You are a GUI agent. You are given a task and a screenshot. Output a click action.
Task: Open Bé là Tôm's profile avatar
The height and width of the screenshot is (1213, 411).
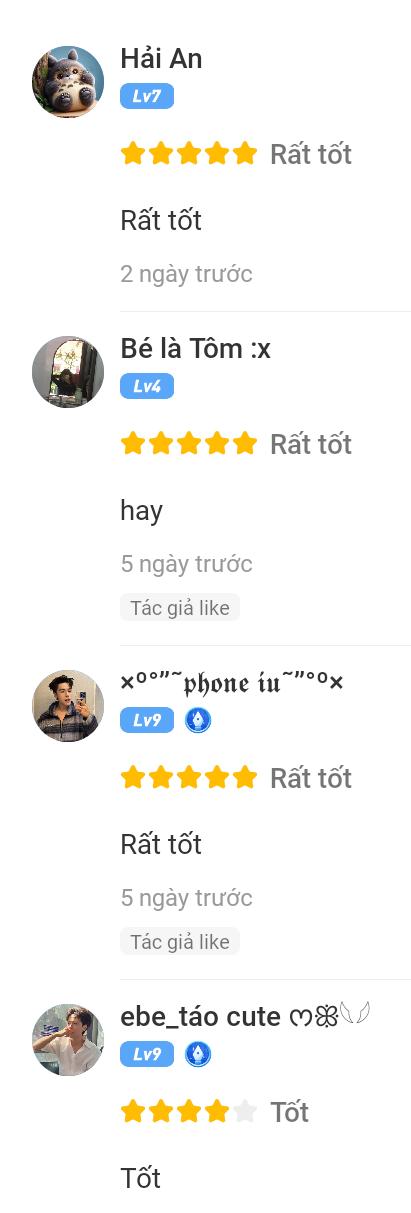point(68,372)
